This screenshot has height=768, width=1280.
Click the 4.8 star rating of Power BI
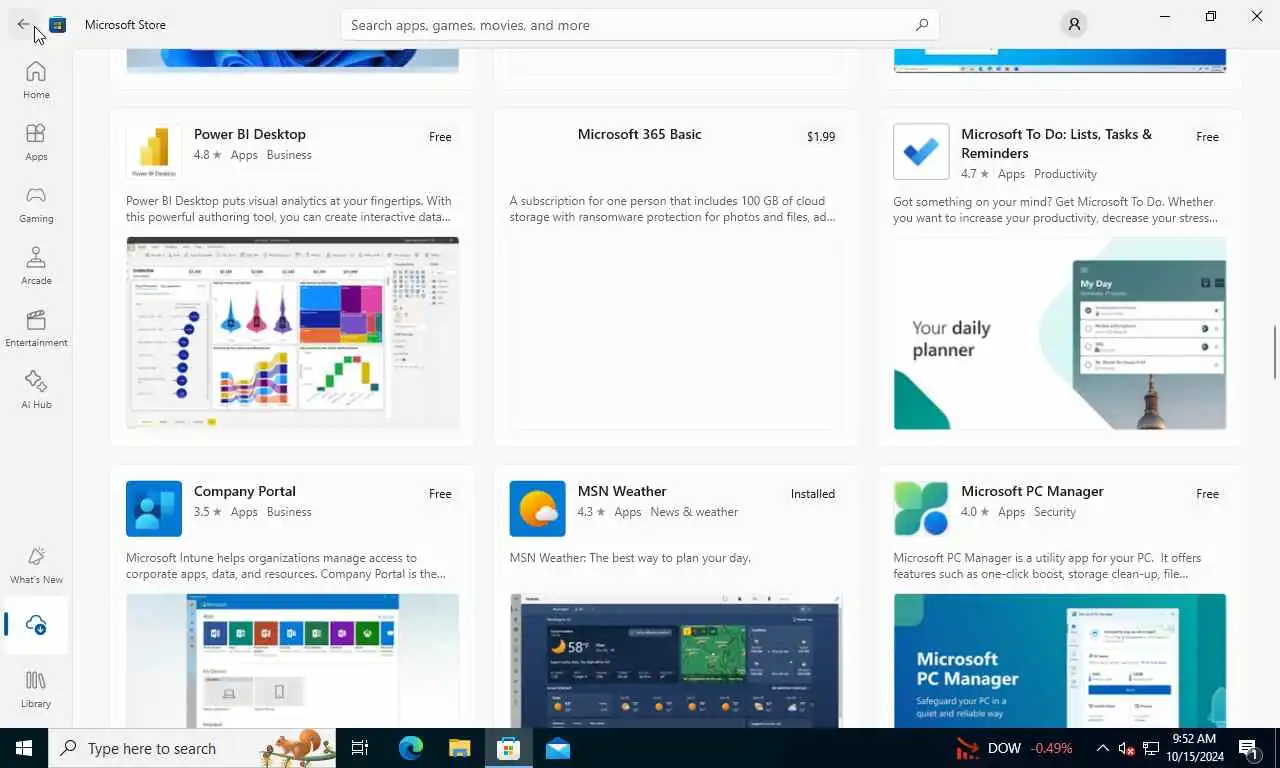206,155
